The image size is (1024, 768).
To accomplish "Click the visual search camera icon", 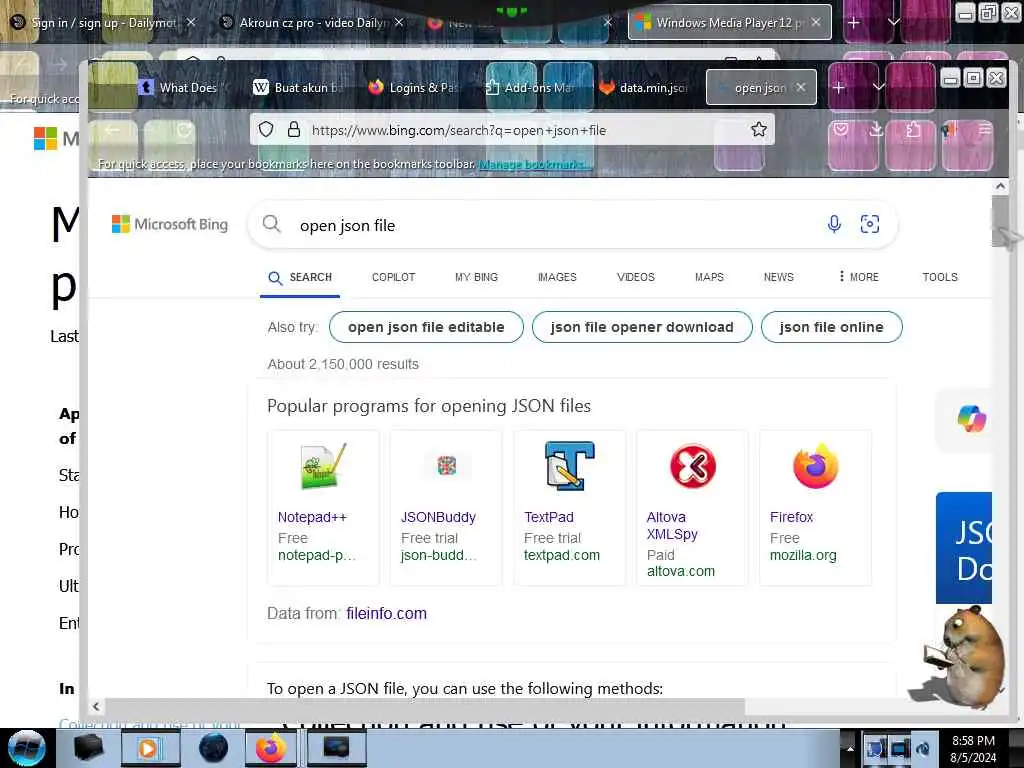I will (869, 224).
